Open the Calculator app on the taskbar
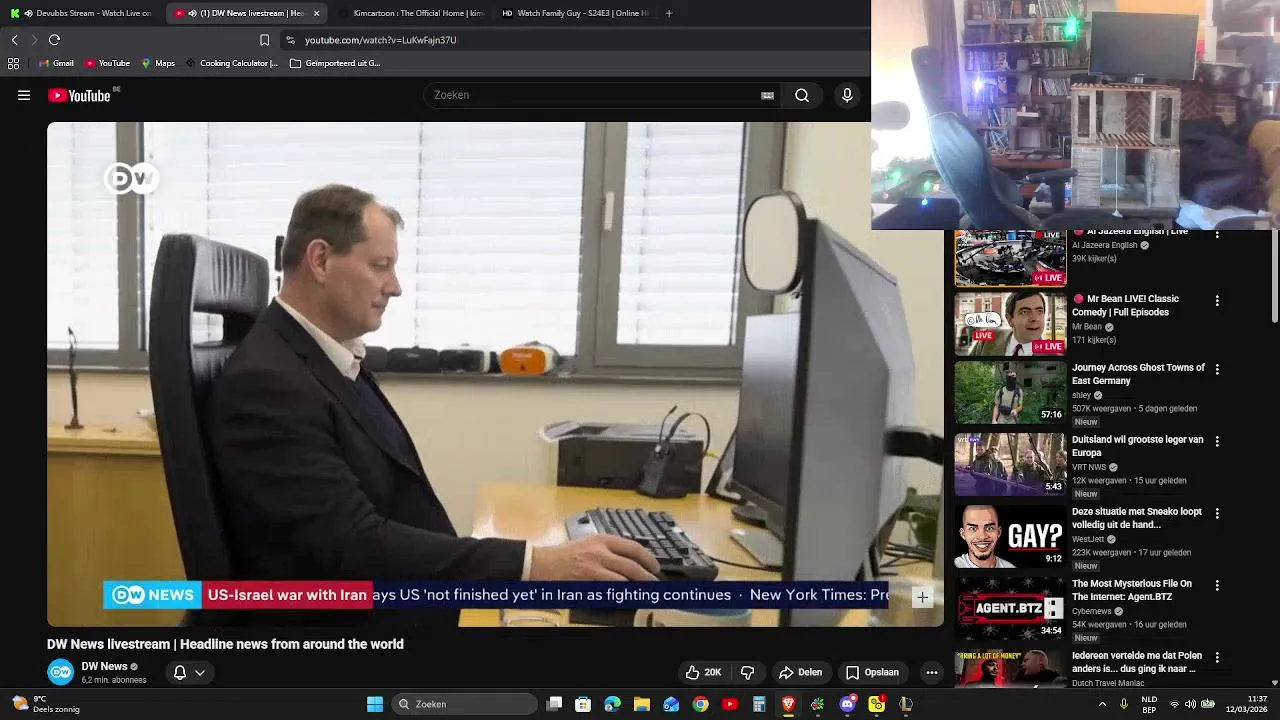 [759, 704]
